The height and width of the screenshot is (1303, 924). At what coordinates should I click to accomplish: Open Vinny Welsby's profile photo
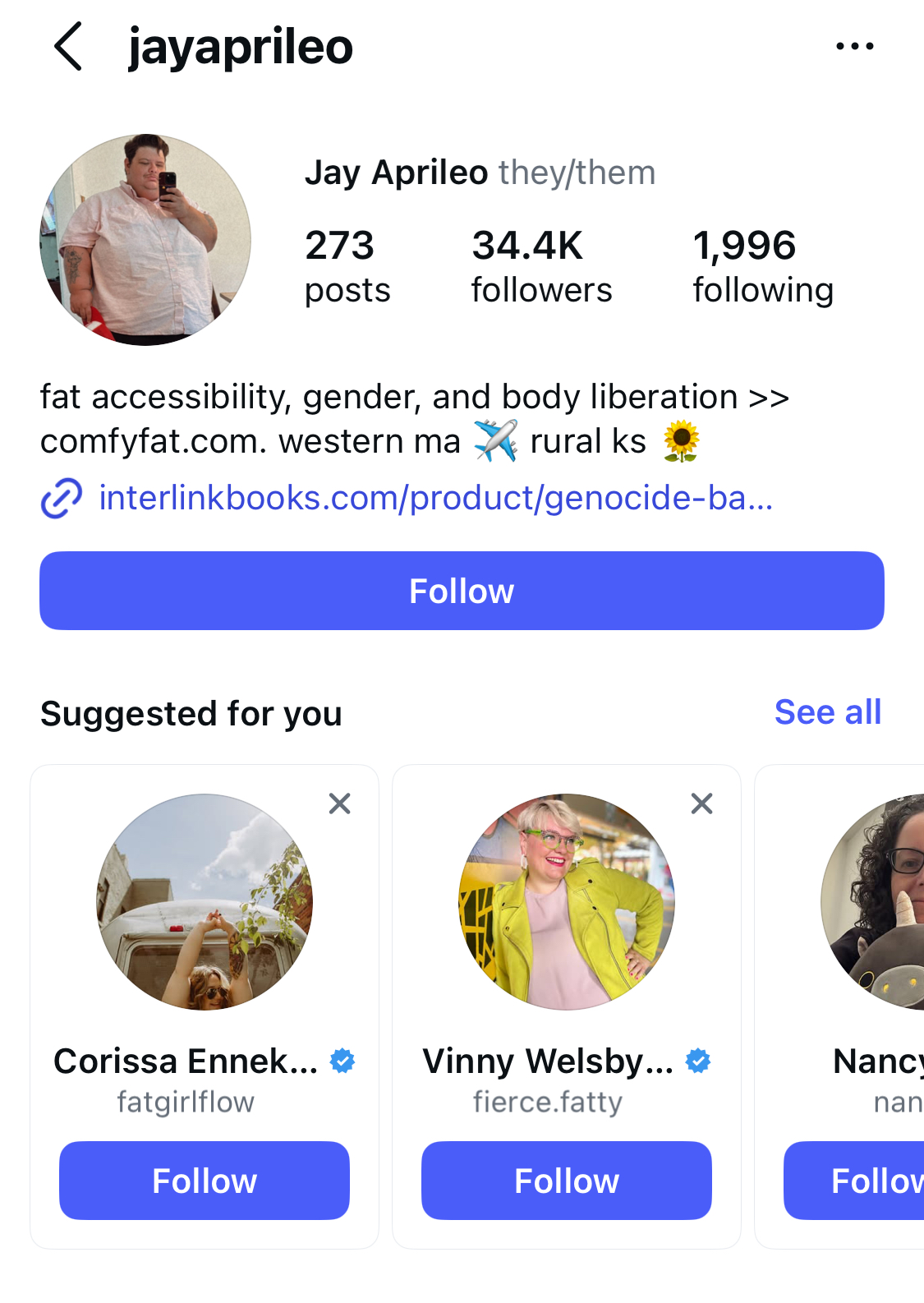pos(566,901)
